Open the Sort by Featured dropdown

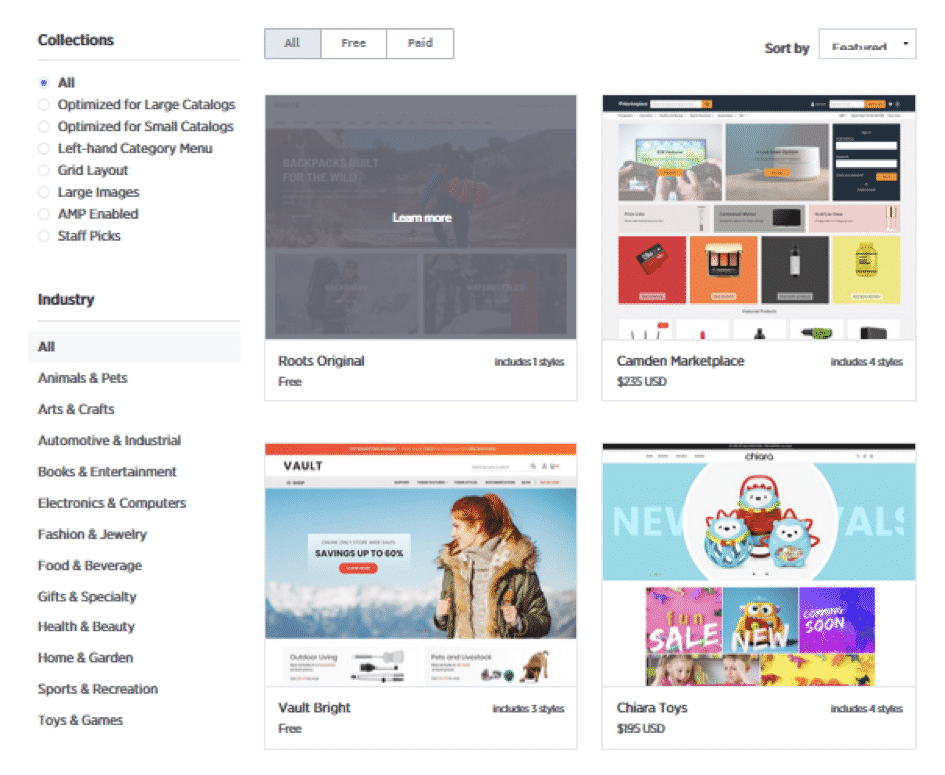pos(866,44)
